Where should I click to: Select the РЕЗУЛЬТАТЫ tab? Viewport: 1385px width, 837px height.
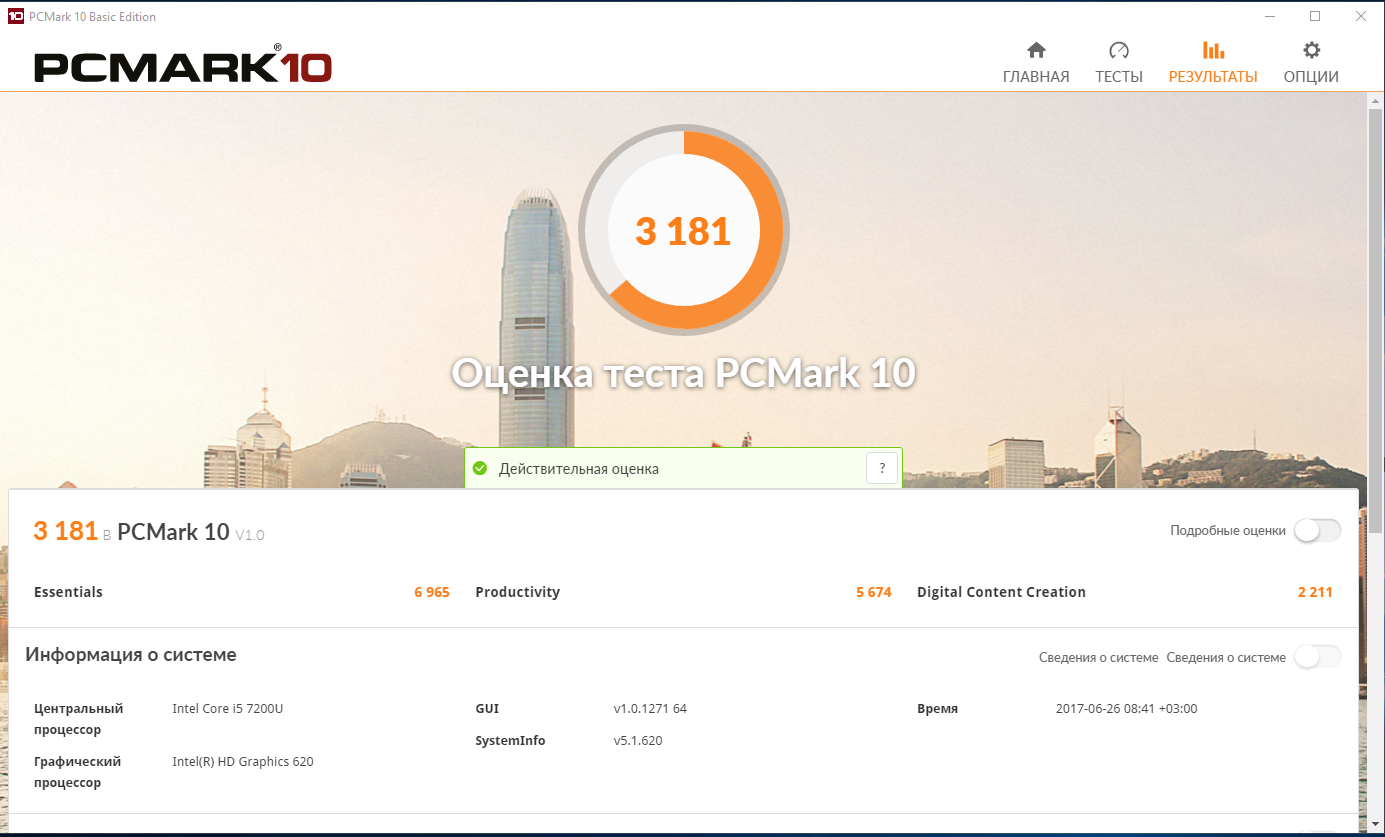pos(1213,63)
